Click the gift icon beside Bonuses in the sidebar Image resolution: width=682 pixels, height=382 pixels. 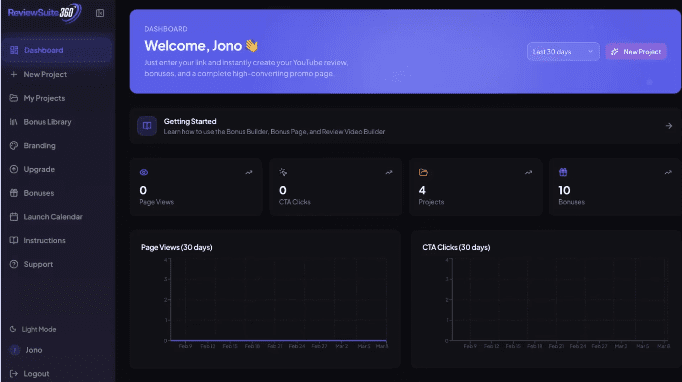(x=14, y=193)
